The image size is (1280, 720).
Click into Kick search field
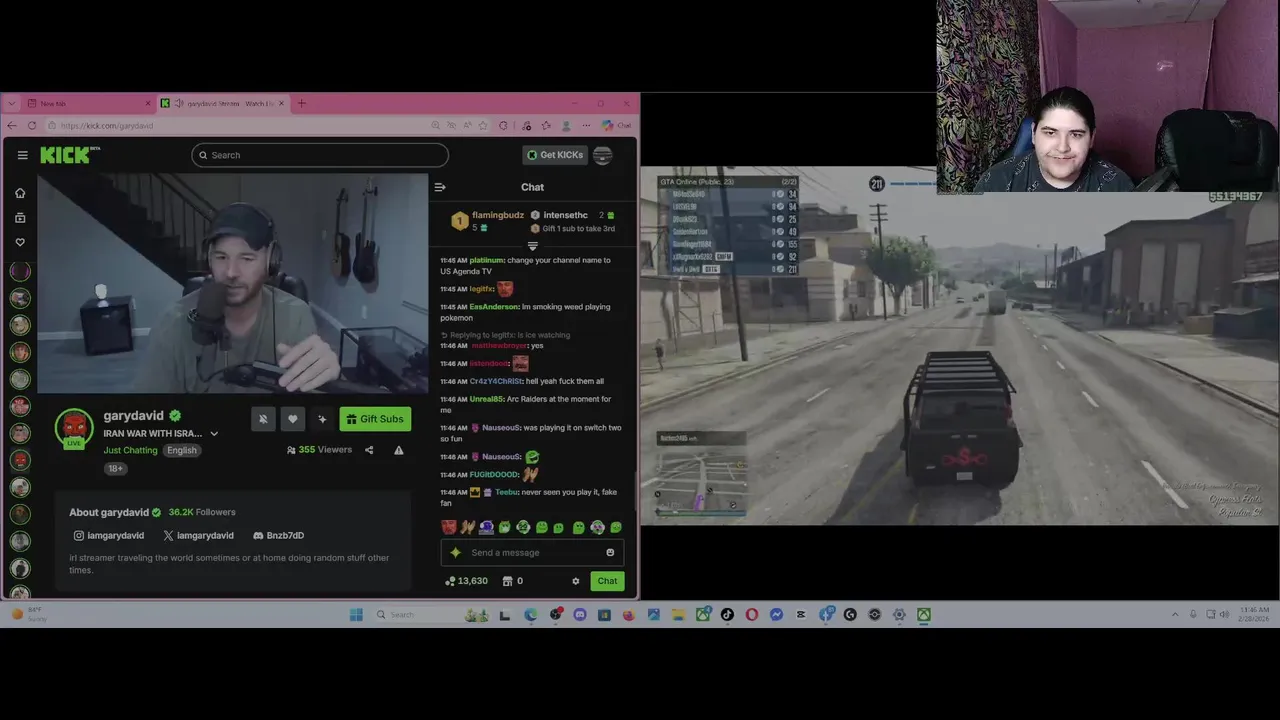[x=320, y=155]
